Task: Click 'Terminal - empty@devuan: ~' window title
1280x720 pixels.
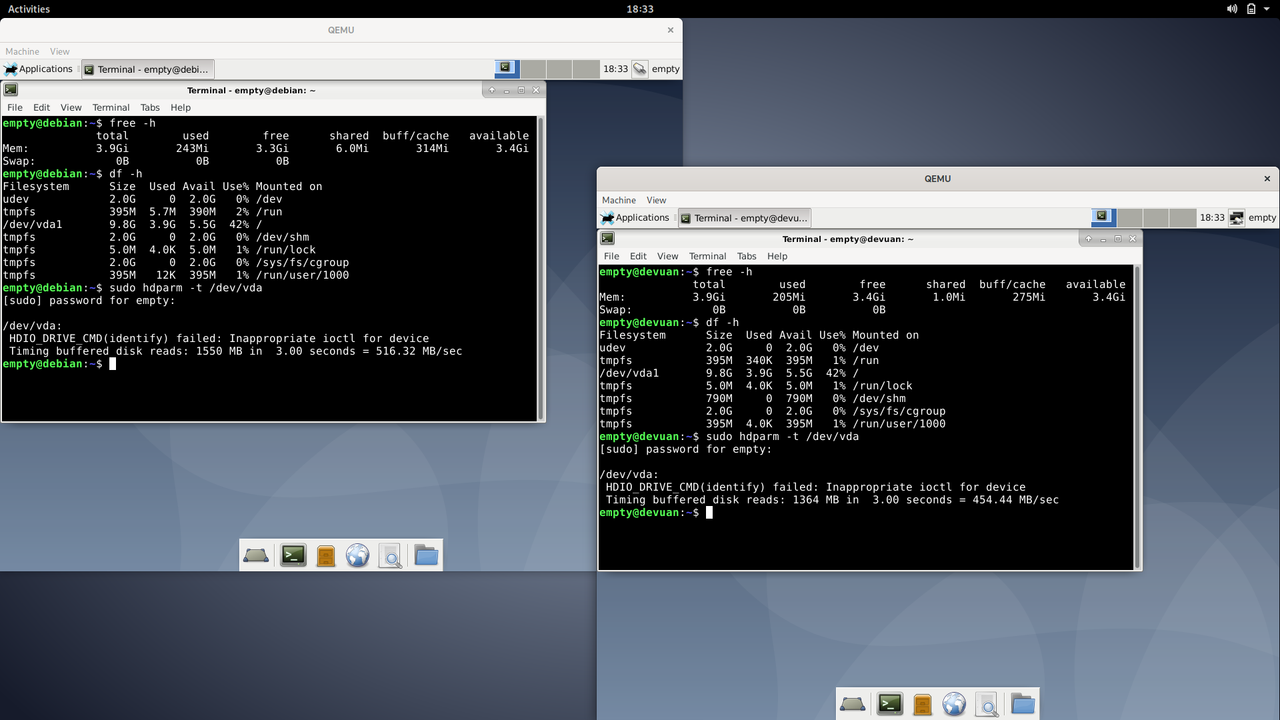Action: coord(848,239)
